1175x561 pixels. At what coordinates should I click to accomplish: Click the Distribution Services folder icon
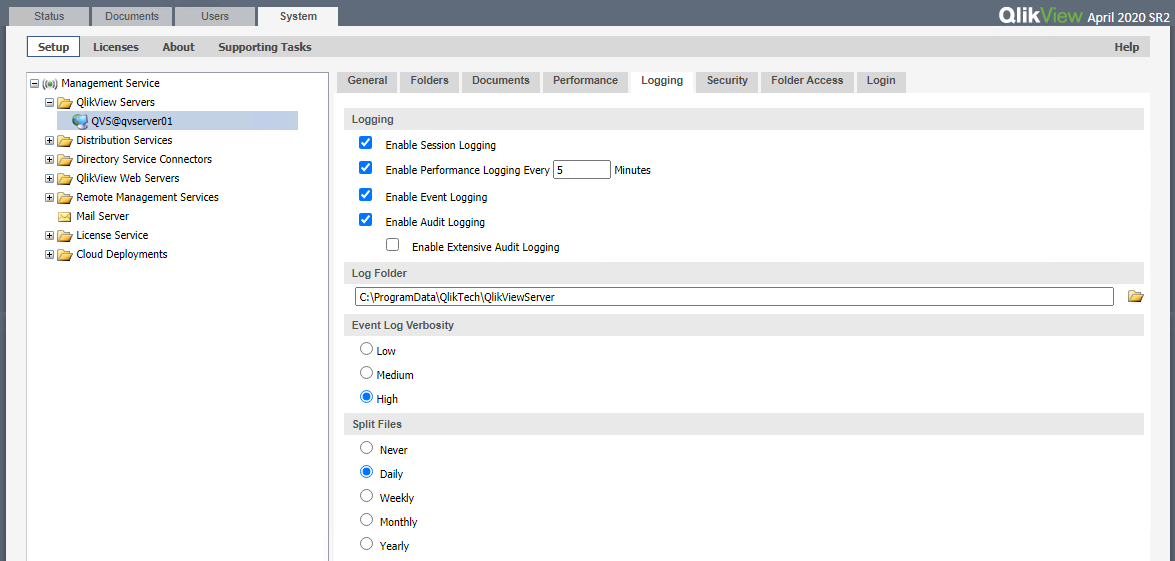click(x=65, y=141)
